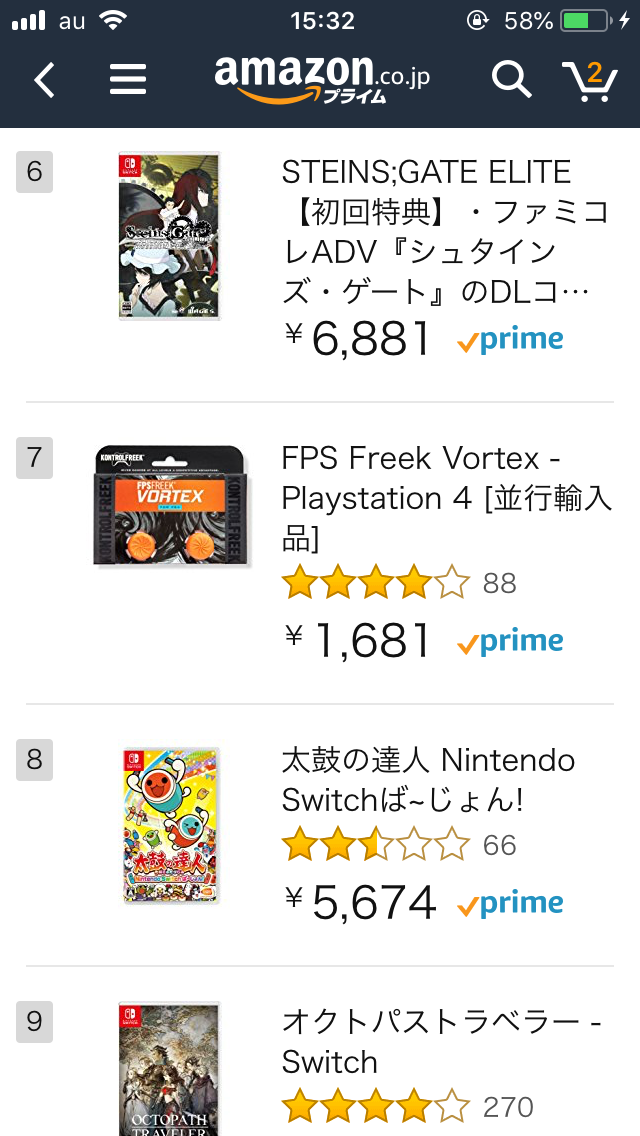Tap the ¥1,681 price
640x1136 pixels.
pyautogui.click(x=360, y=640)
